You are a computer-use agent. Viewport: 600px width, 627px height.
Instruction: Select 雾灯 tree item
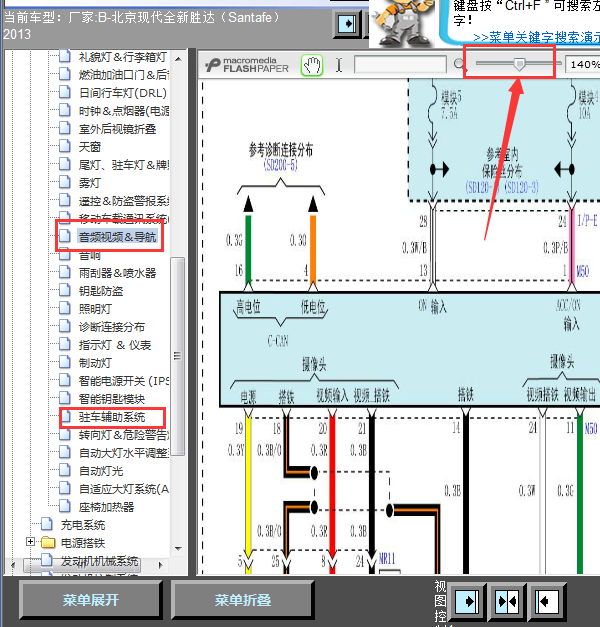90,183
